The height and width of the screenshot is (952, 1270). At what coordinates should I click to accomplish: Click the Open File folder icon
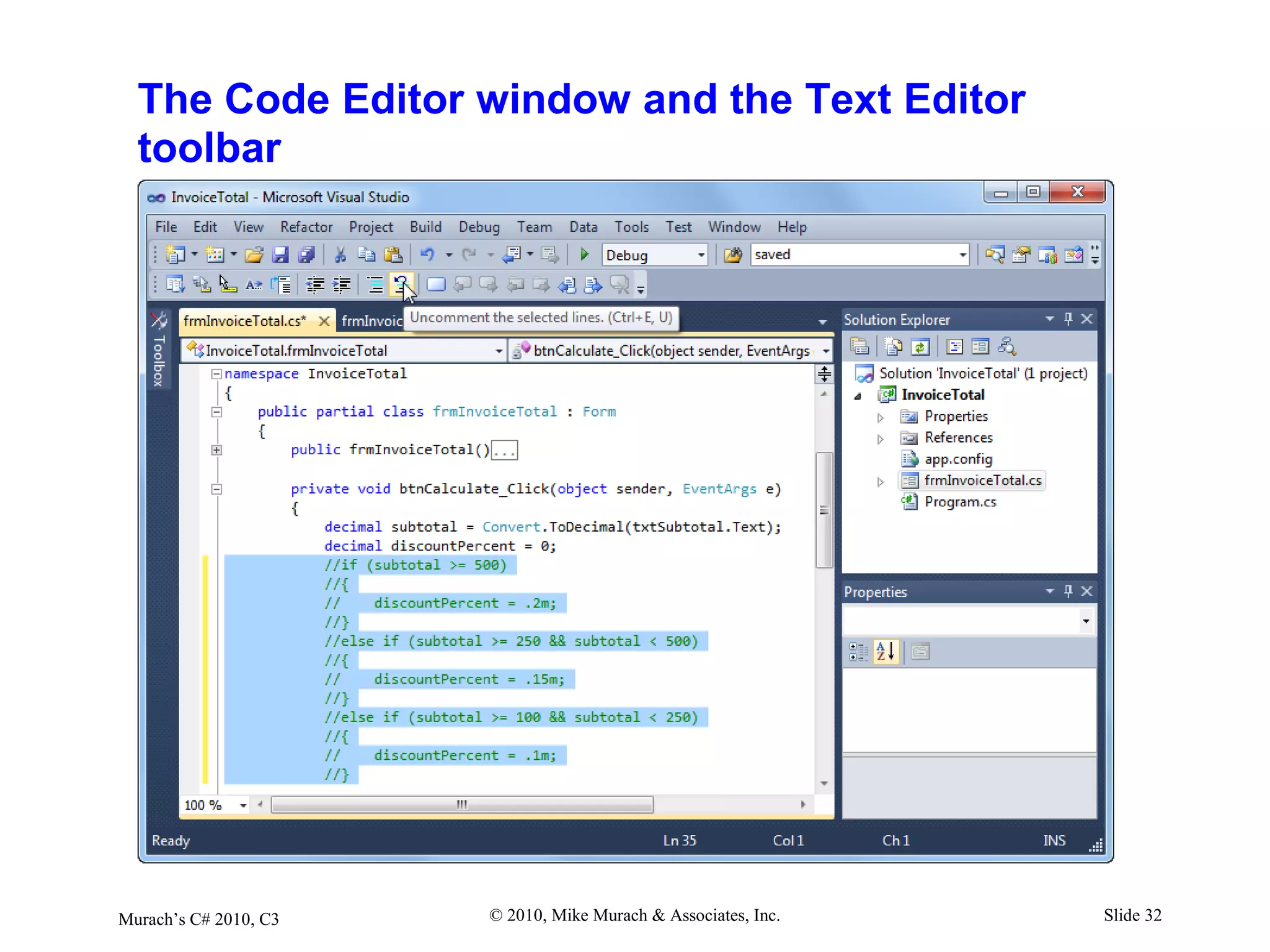[254, 255]
